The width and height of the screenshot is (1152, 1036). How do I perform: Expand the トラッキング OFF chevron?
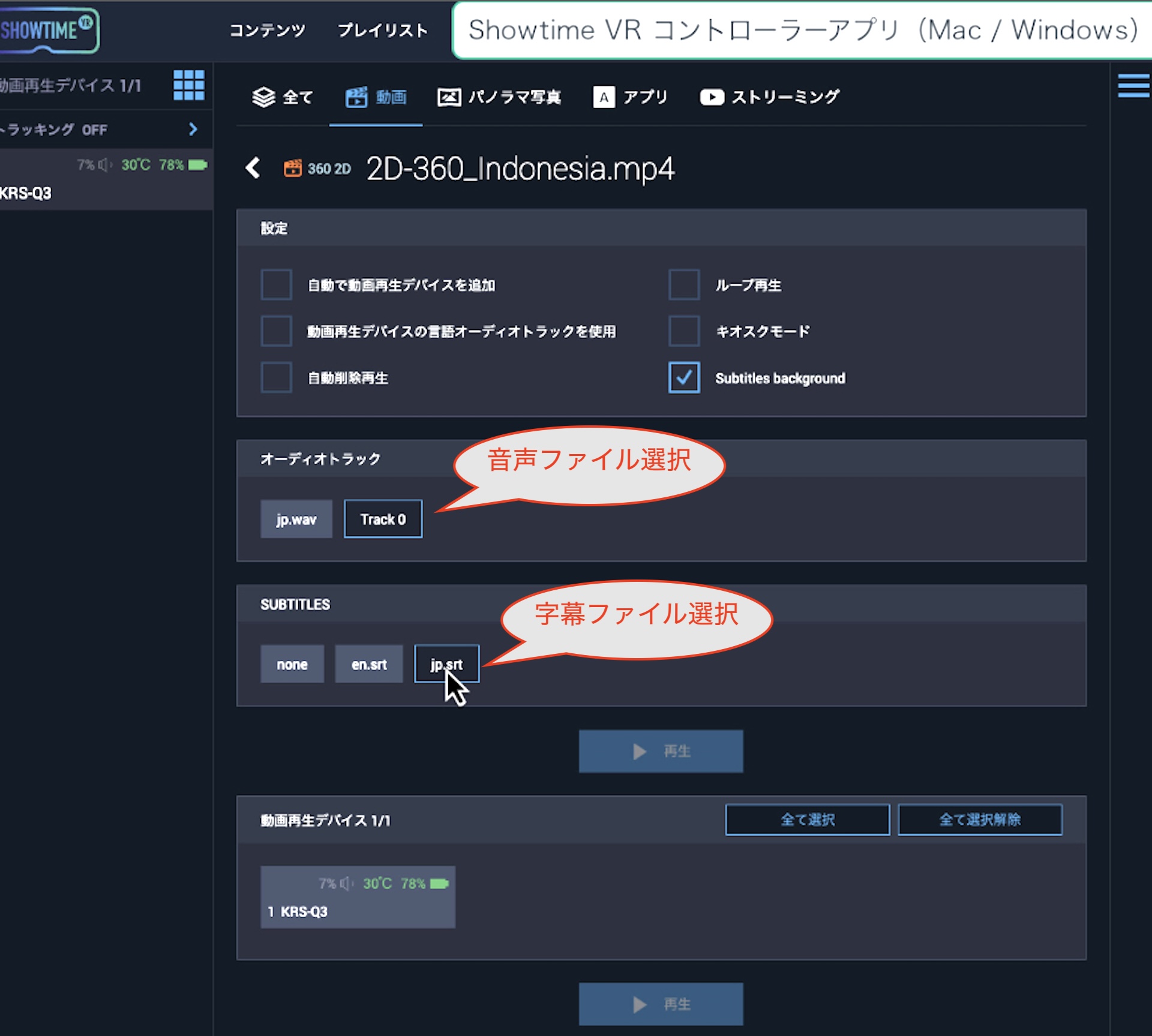pyautogui.click(x=193, y=129)
